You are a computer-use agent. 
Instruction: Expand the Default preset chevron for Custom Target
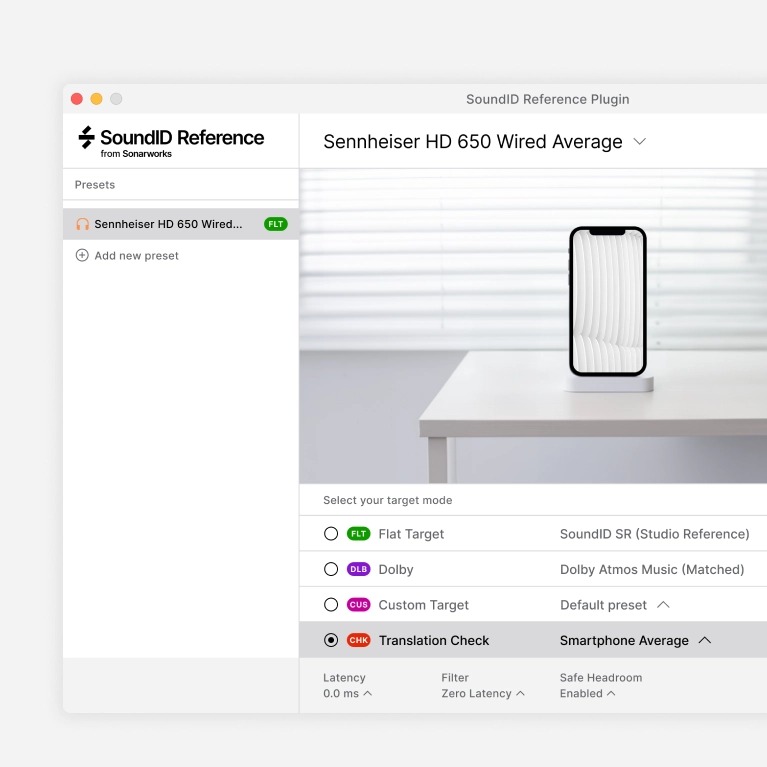(x=663, y=605)
